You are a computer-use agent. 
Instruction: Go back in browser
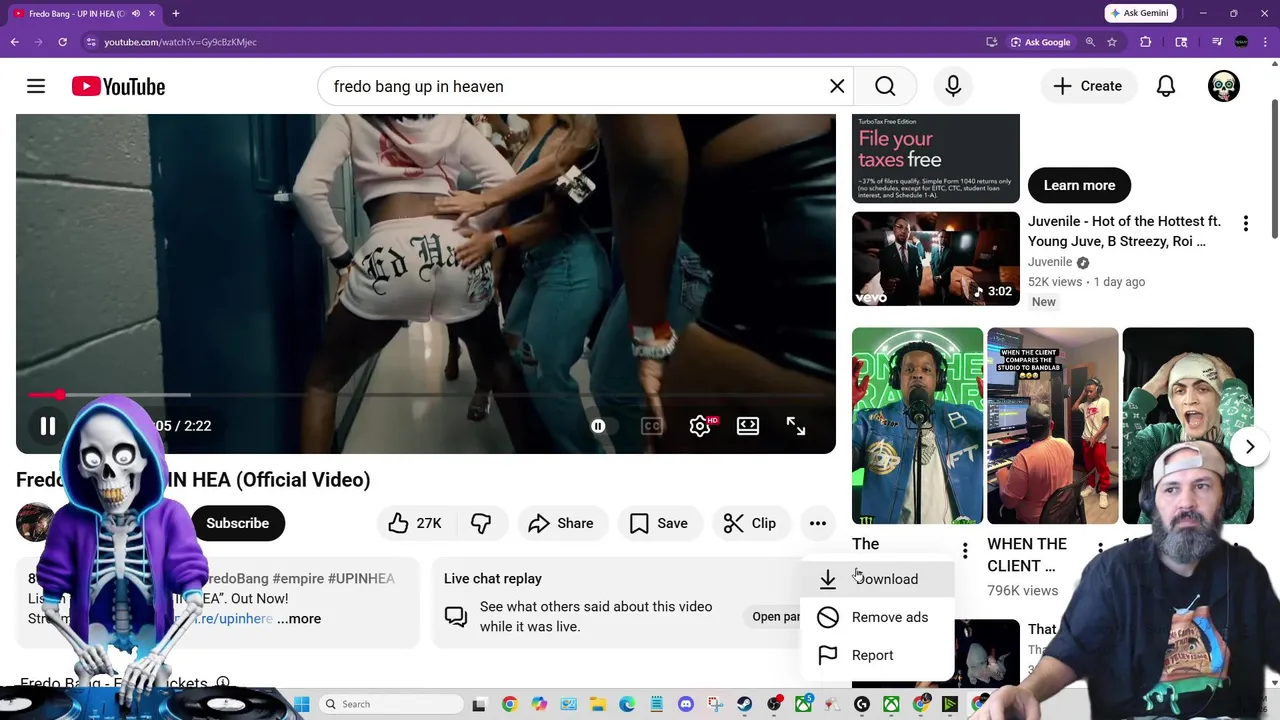click(15, 42)
